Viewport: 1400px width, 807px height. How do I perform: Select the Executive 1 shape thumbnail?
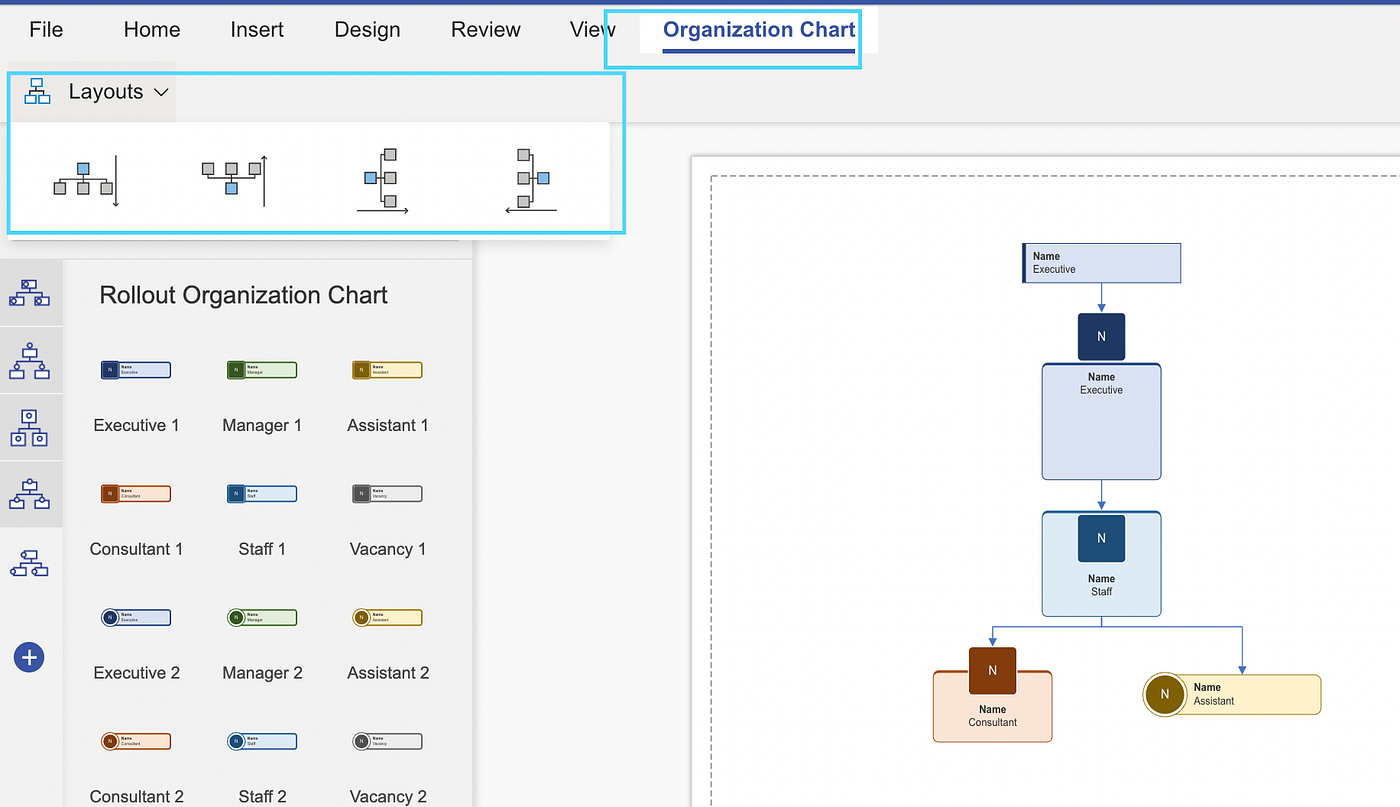click(136, 370)
